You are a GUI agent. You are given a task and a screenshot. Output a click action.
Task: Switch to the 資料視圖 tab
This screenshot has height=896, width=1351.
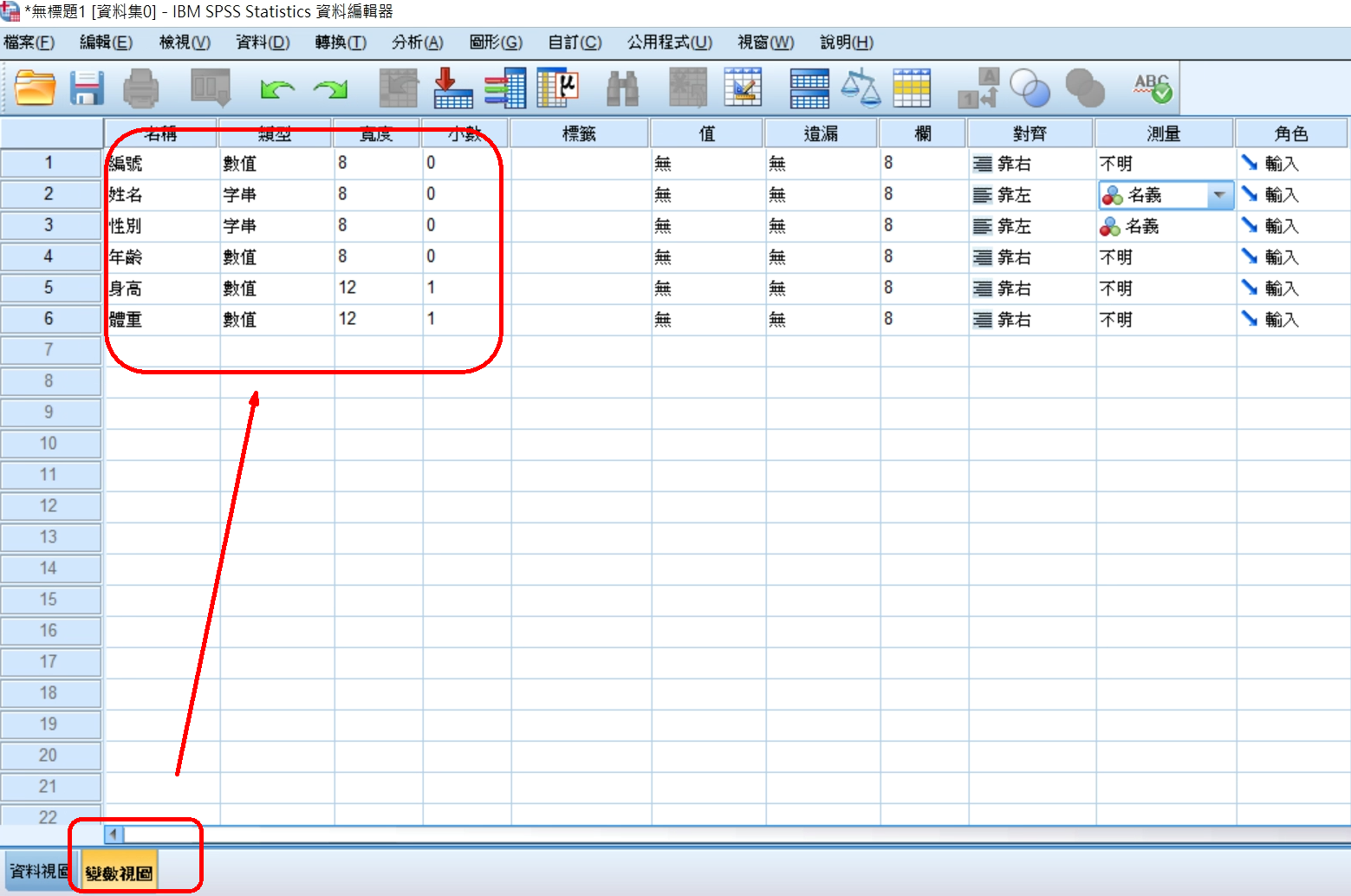click(39, 871)
